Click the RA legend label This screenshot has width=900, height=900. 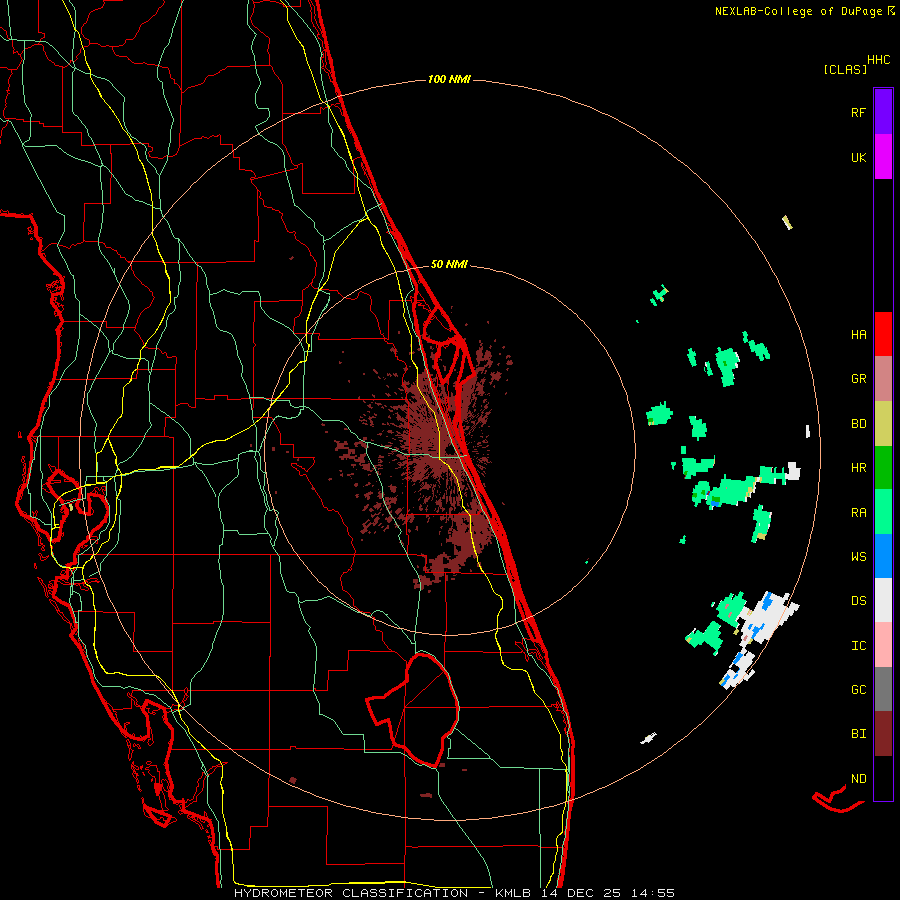858,512
